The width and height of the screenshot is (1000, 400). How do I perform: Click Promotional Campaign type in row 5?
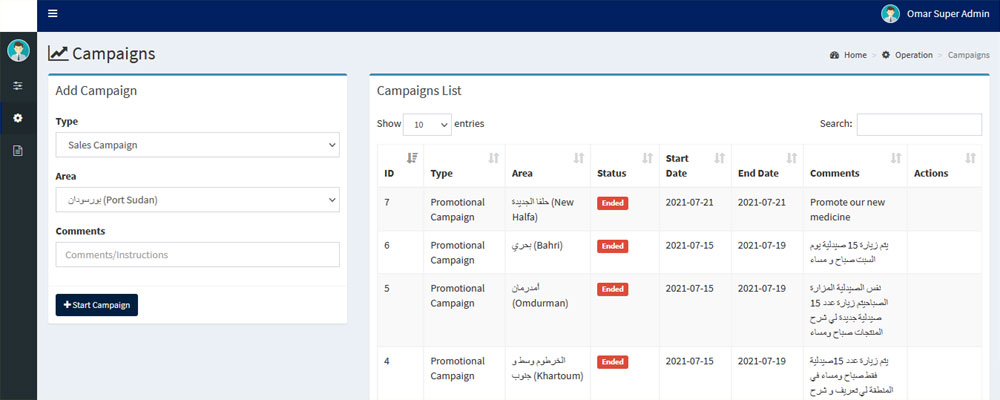coord(458,296)
